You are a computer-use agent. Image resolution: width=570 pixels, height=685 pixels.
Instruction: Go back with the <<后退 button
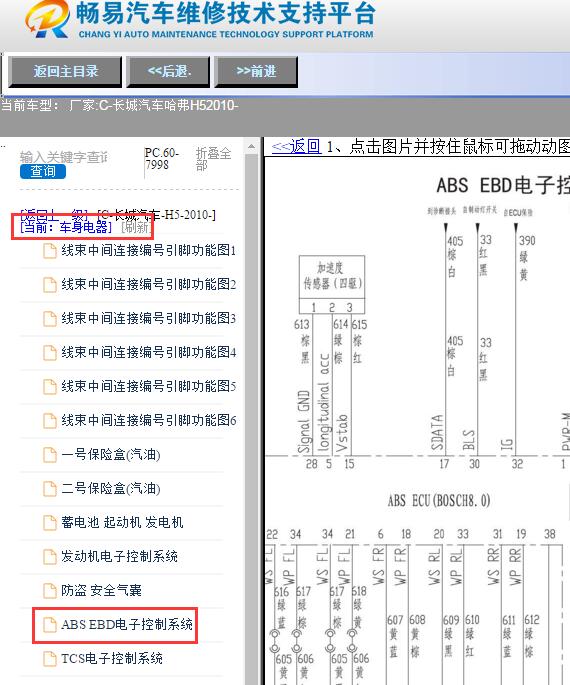pos(168,72)
